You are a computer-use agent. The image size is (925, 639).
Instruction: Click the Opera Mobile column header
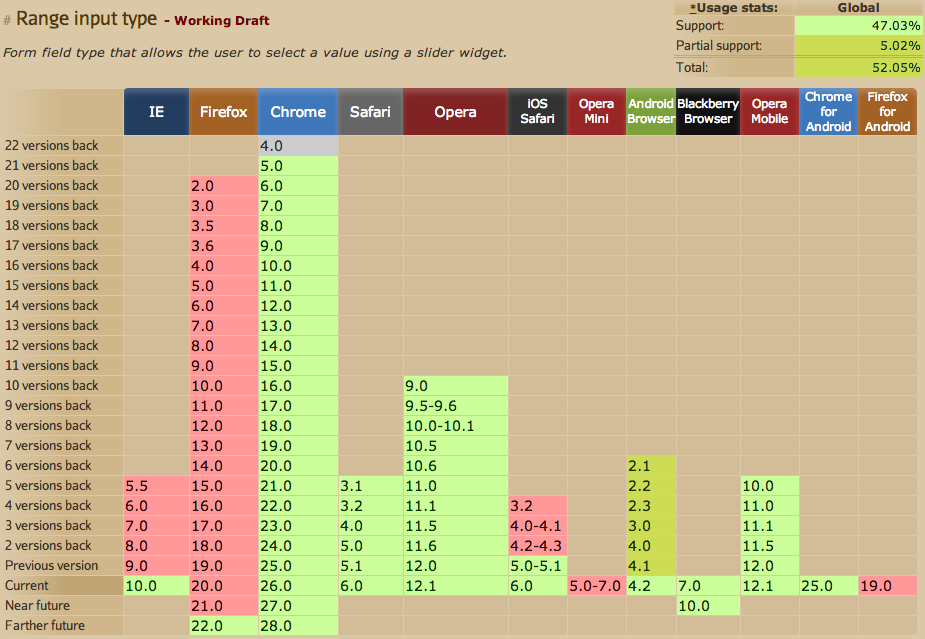pyautogui.click(x=769, y=112)
